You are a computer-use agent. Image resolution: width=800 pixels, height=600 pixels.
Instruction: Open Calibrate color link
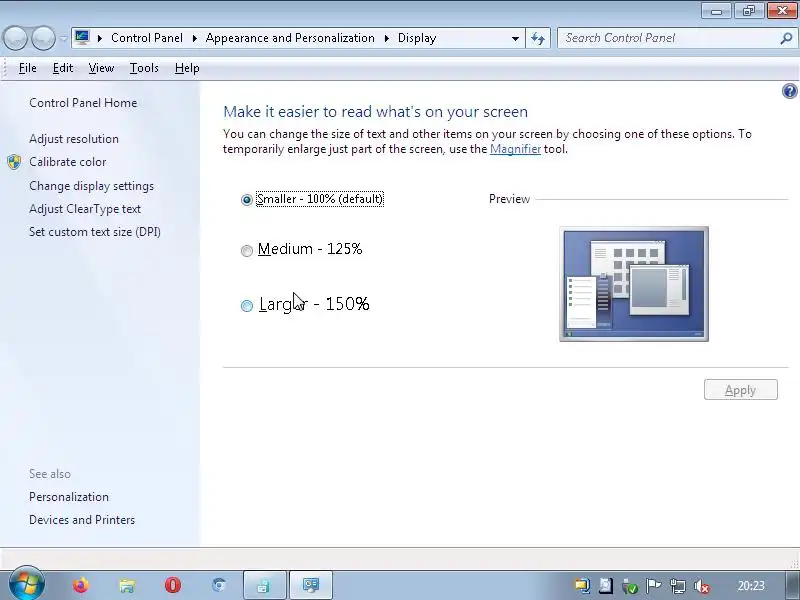pos(68,162)
